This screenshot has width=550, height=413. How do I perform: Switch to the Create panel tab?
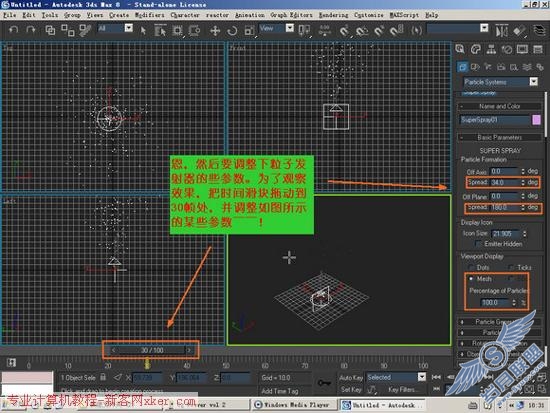[460, 49]
